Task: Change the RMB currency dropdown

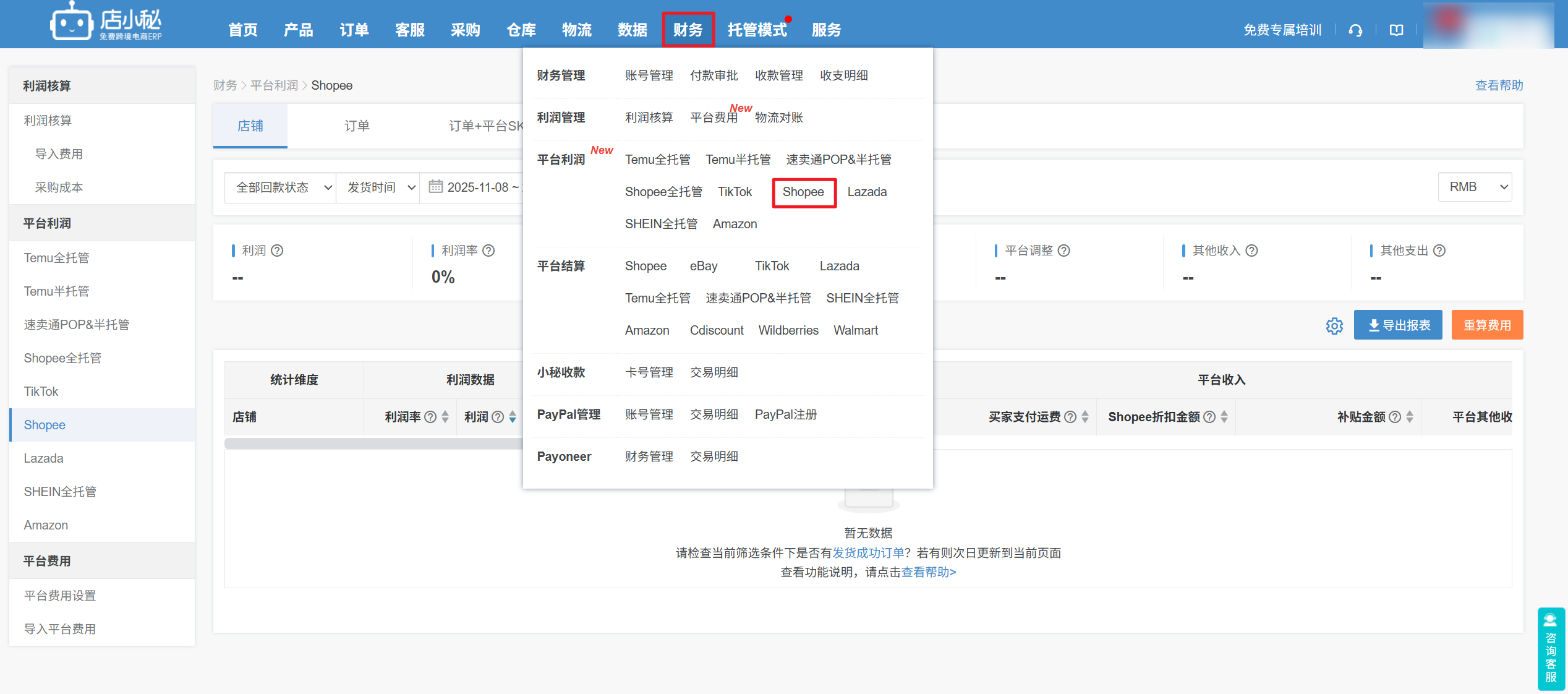Action: pyautogui.click(x=1475, y=187)
